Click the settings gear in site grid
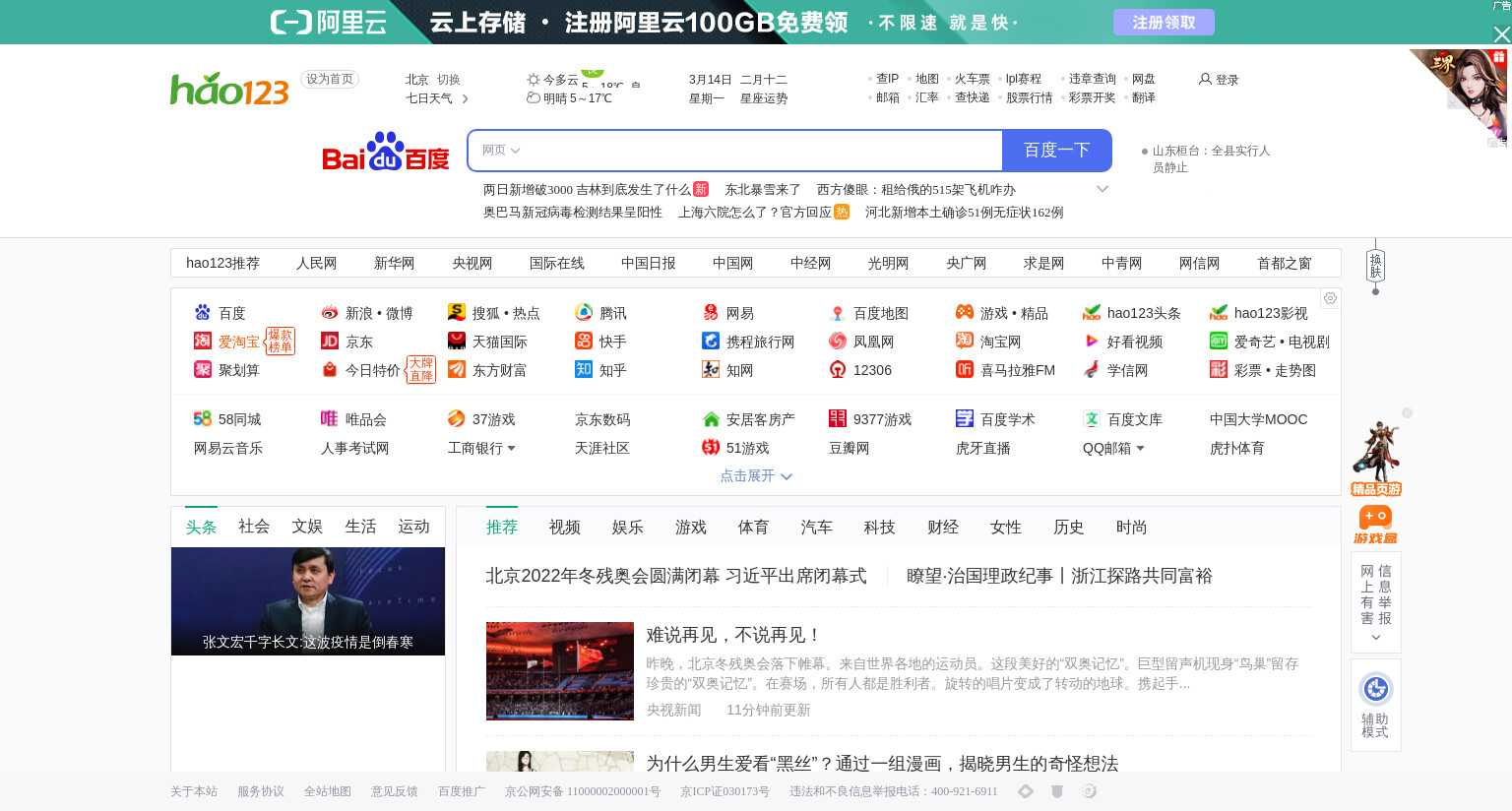 [x=1330, y=298]
